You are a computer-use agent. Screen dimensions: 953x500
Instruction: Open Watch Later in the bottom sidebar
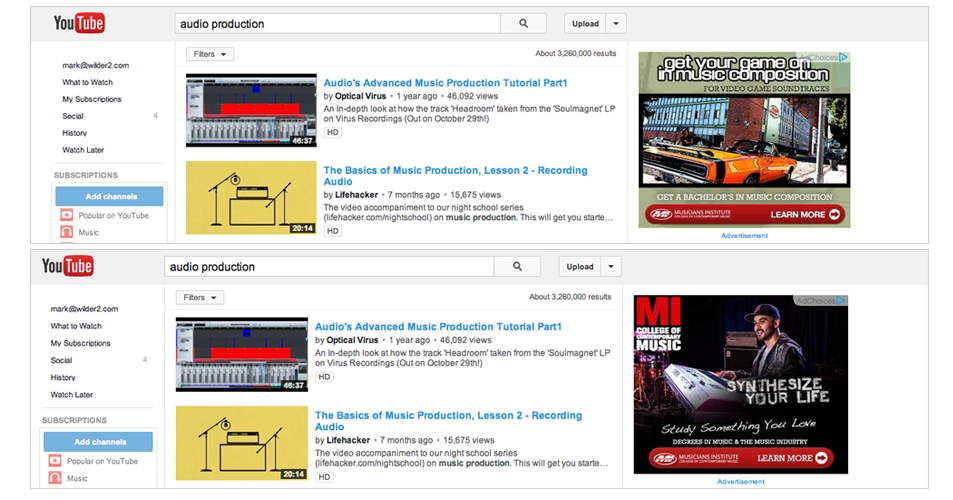[72, 395]
